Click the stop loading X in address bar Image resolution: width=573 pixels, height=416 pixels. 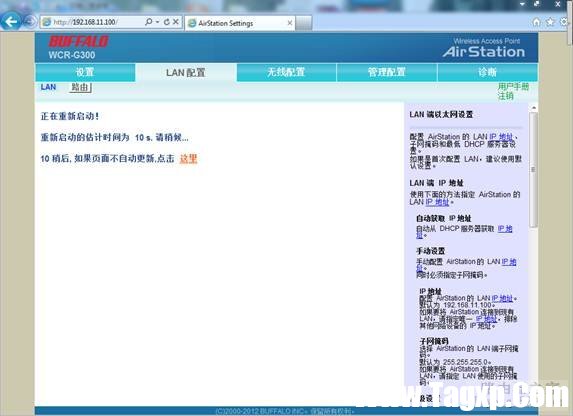tap(176, 22)
